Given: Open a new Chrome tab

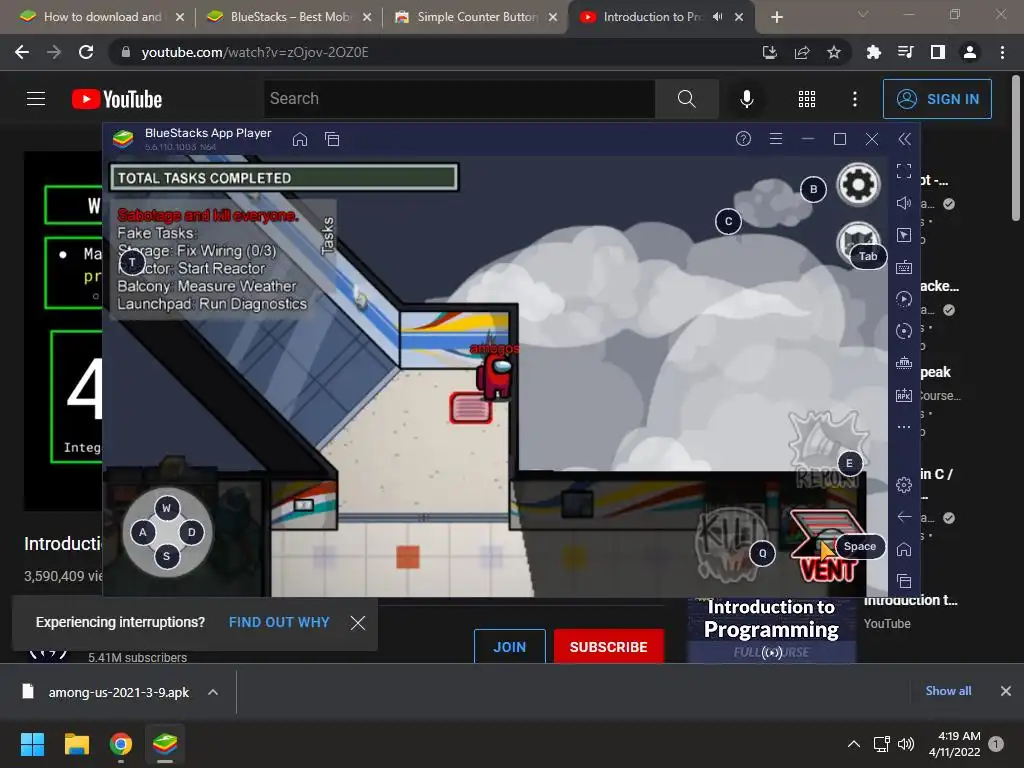Looking at the screenshot, I should 776,18.
